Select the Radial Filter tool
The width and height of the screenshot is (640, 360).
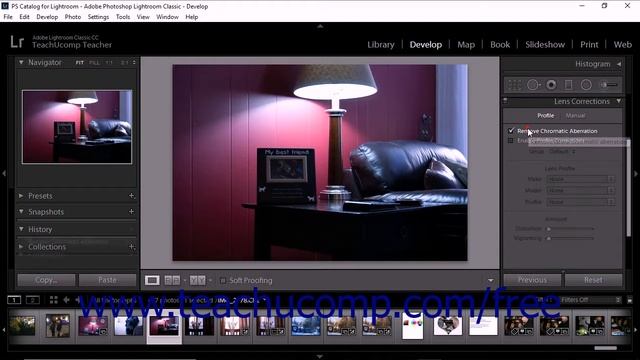[586, 84]
